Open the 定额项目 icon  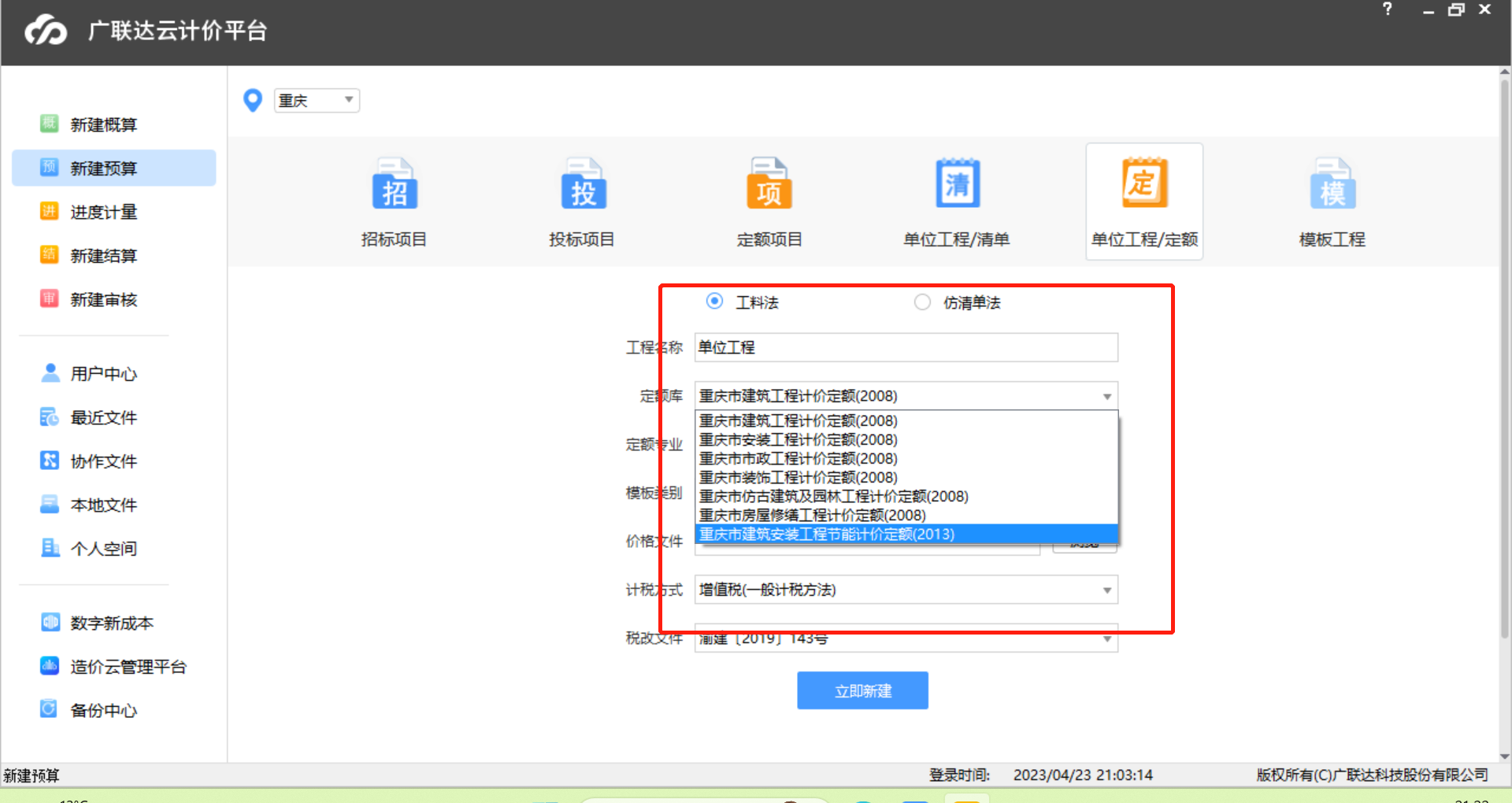(x=769, y=183)
